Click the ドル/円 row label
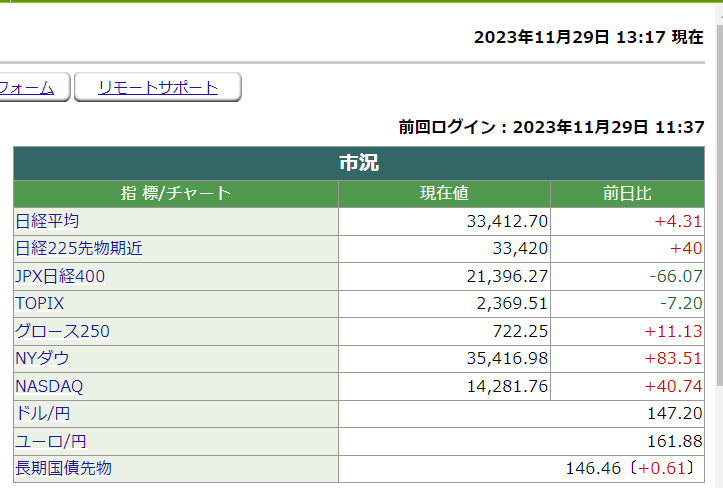723x488 pixels. 43,413
